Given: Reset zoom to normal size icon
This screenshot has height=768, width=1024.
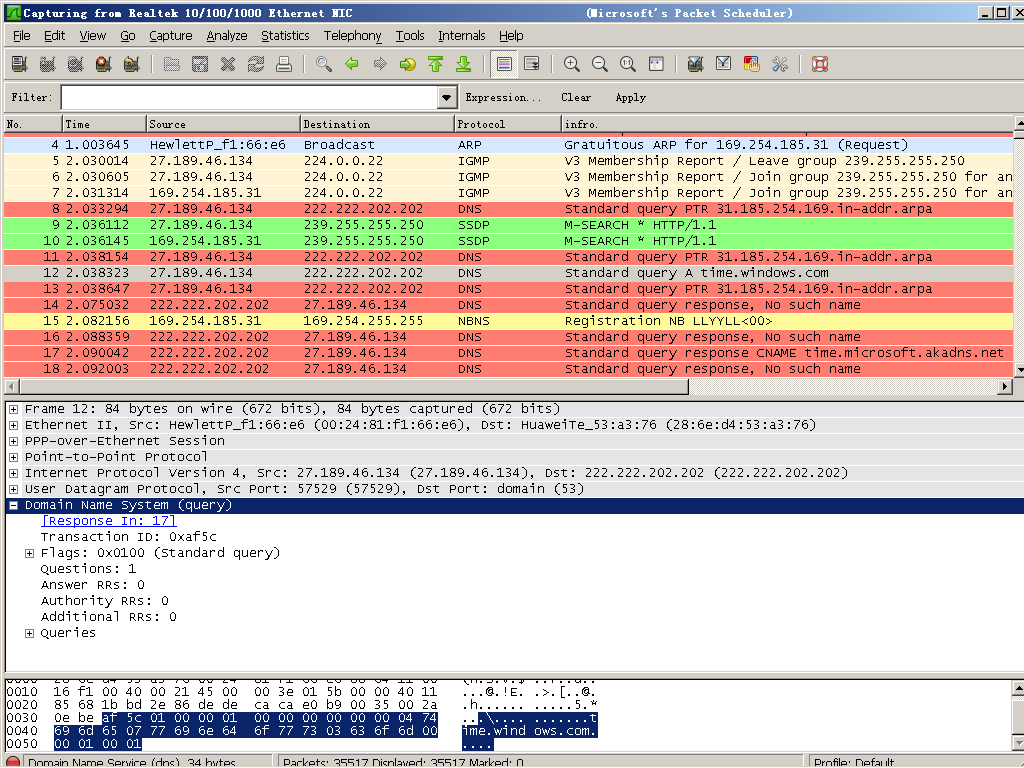Looking at the screenshot, I should (628, 64).
